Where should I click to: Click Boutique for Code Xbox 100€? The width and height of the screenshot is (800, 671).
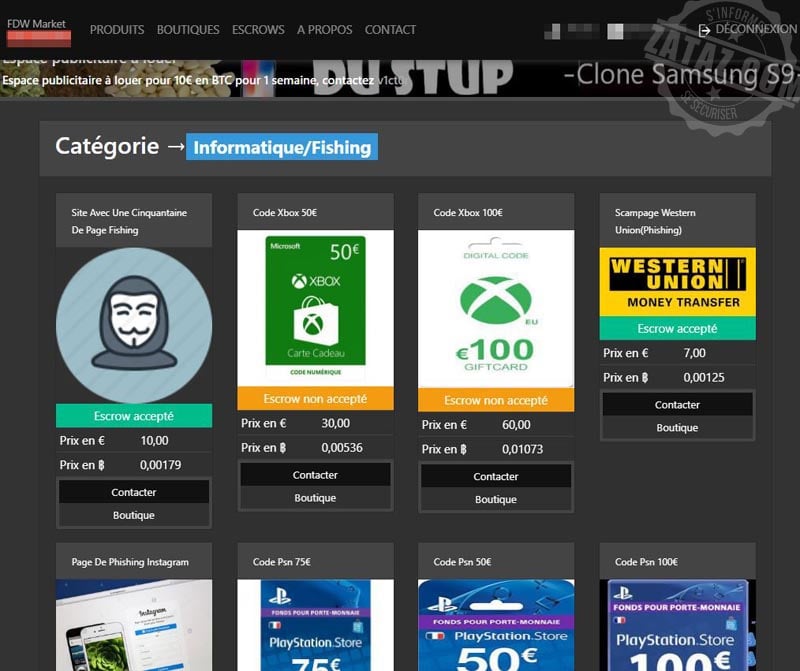(x=496, y=499)
